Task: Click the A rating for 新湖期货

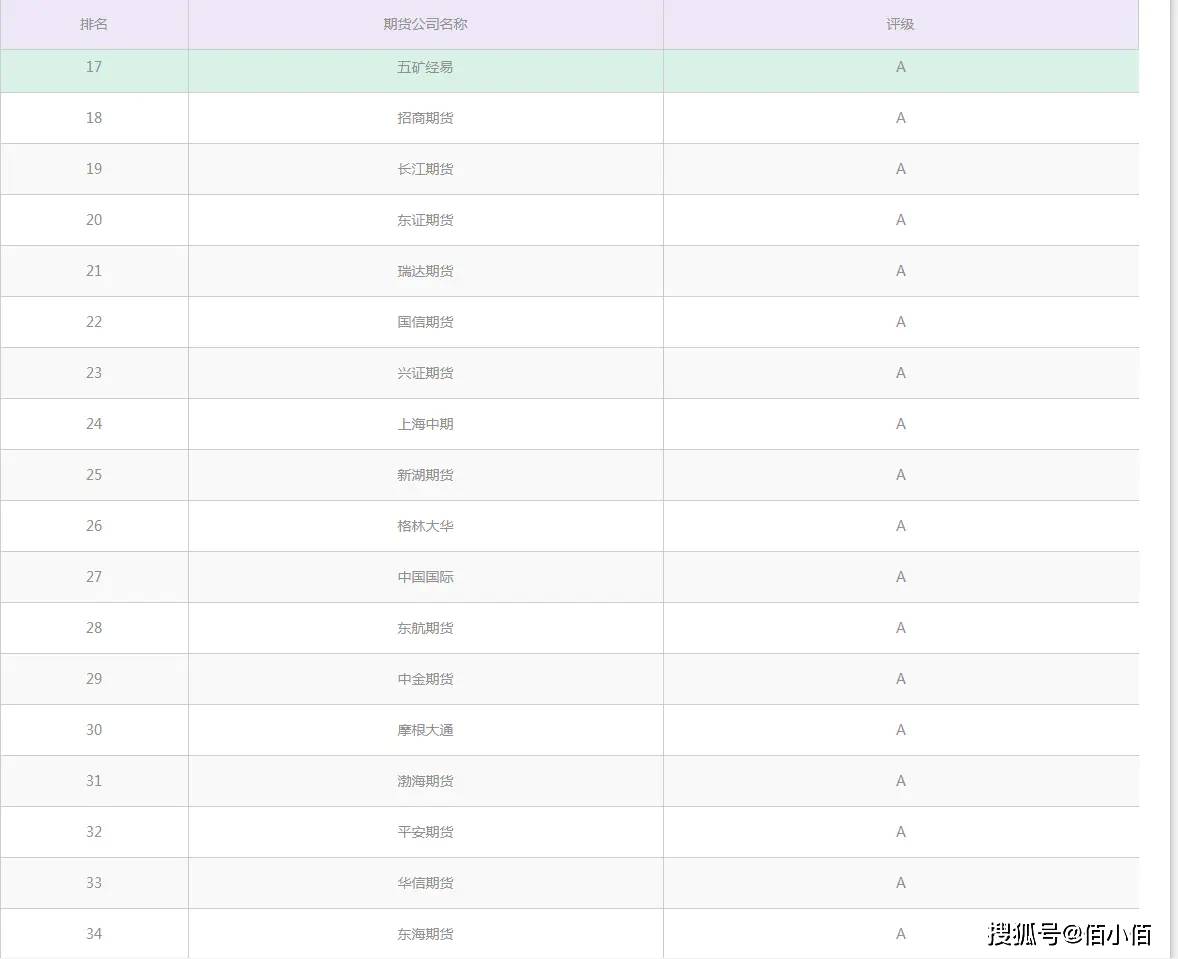Action: [901, 475]
